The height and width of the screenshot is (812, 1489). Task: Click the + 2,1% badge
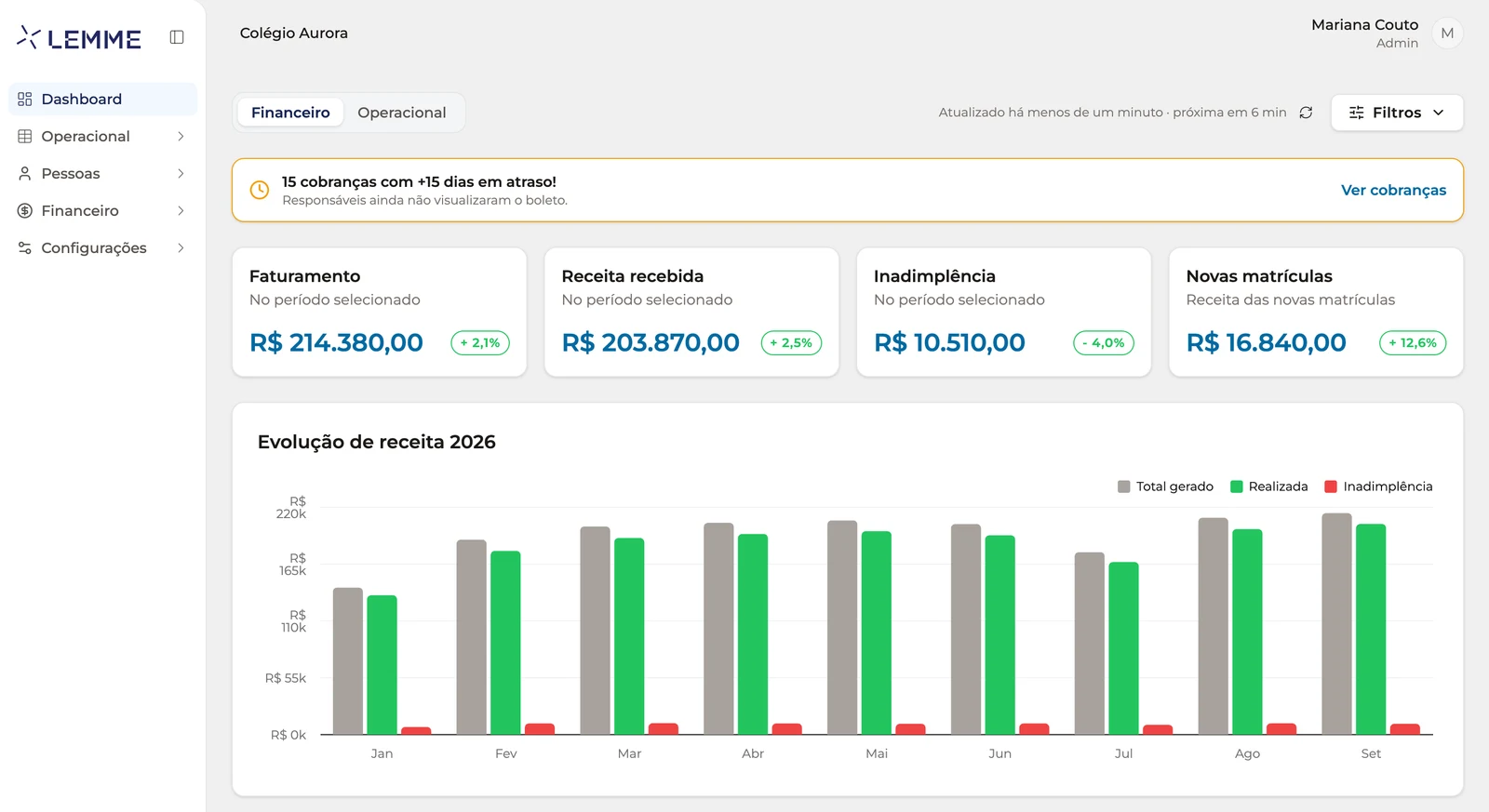(480, 343)
